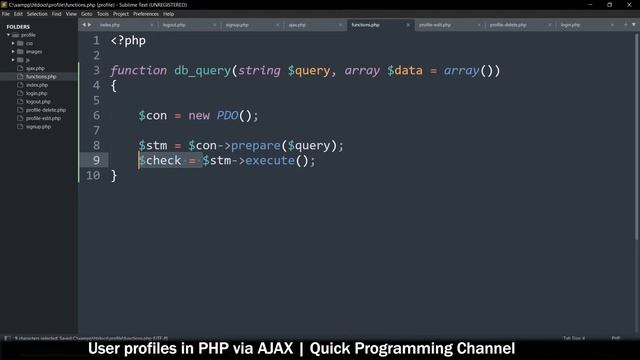The height and width of the screenshot is (360, 640).
Task: Place cursor on db_query function name
Action: tap(202, 71)
